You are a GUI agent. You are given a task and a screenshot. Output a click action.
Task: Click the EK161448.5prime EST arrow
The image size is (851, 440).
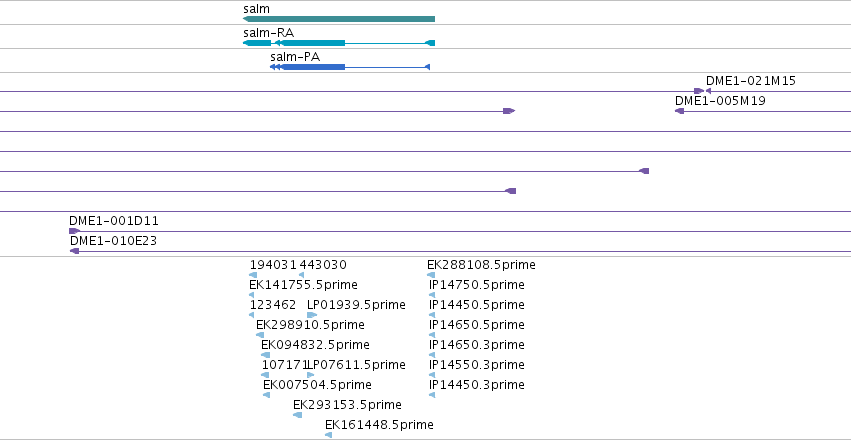328,435
